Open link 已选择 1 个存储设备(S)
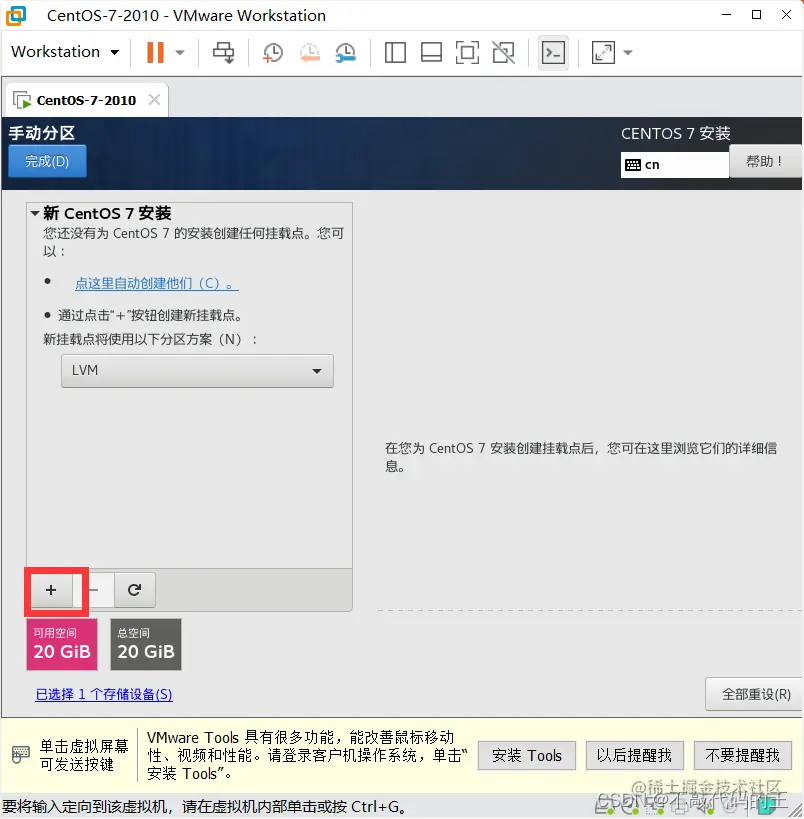This screenshot has width=804, height=819. [104, 694]
